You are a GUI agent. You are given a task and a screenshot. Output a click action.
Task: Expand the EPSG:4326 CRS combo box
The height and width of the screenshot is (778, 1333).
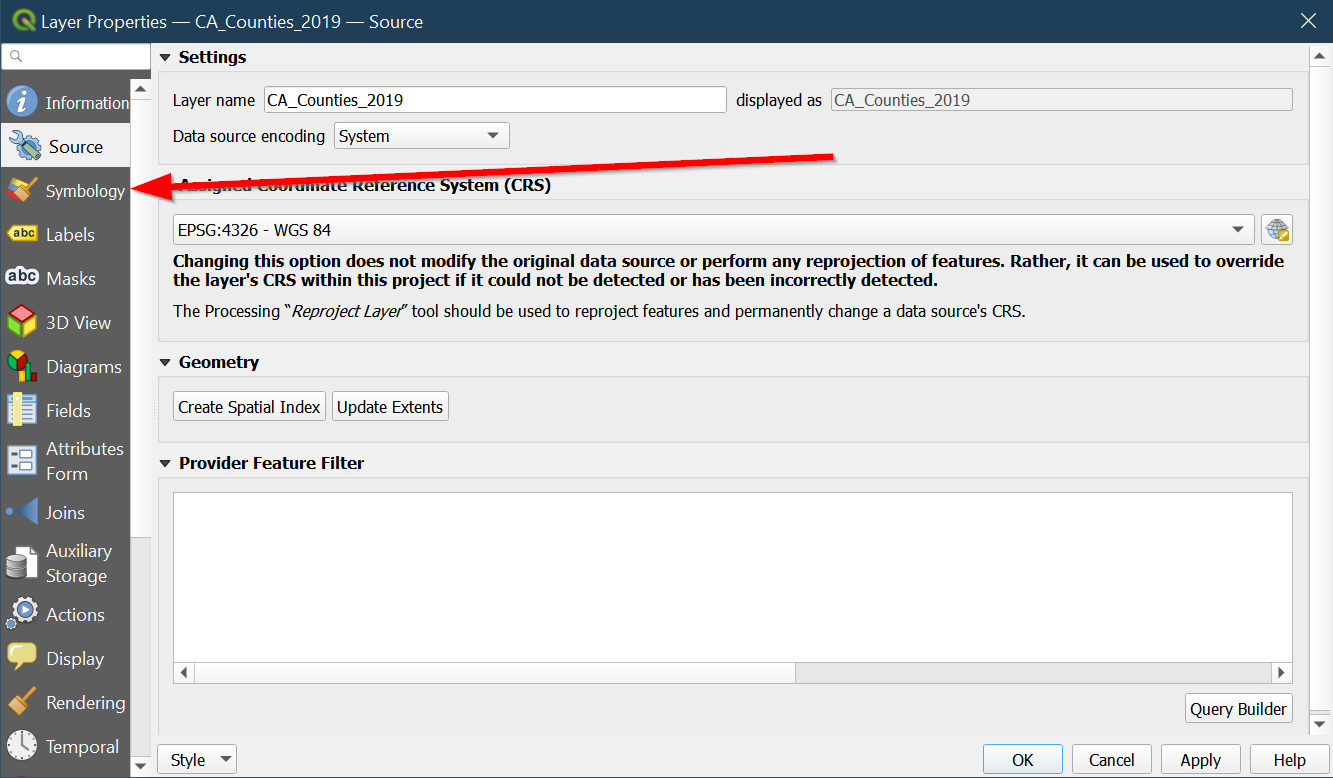pyautogui.click(x=713, y=230)
